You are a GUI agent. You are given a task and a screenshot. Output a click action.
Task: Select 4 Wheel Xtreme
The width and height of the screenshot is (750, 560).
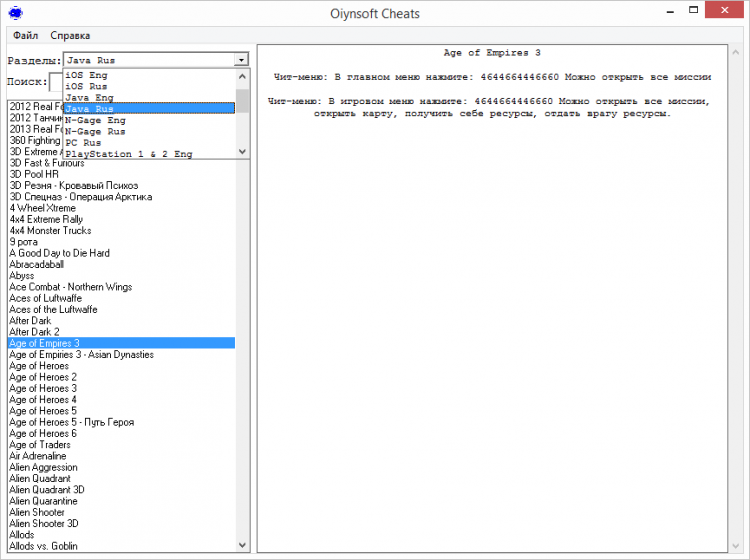coord(122,208)
